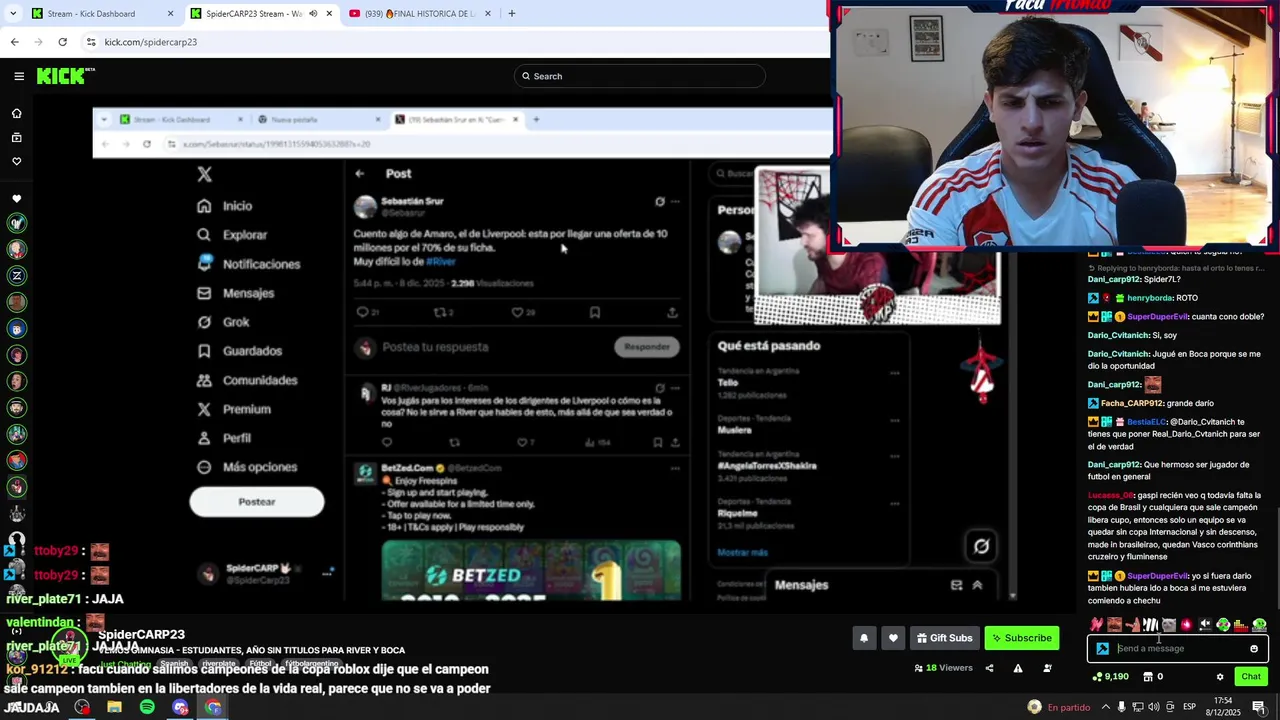Expand Más opciones in the streamed X sidebar

click(x=259, y=467)
